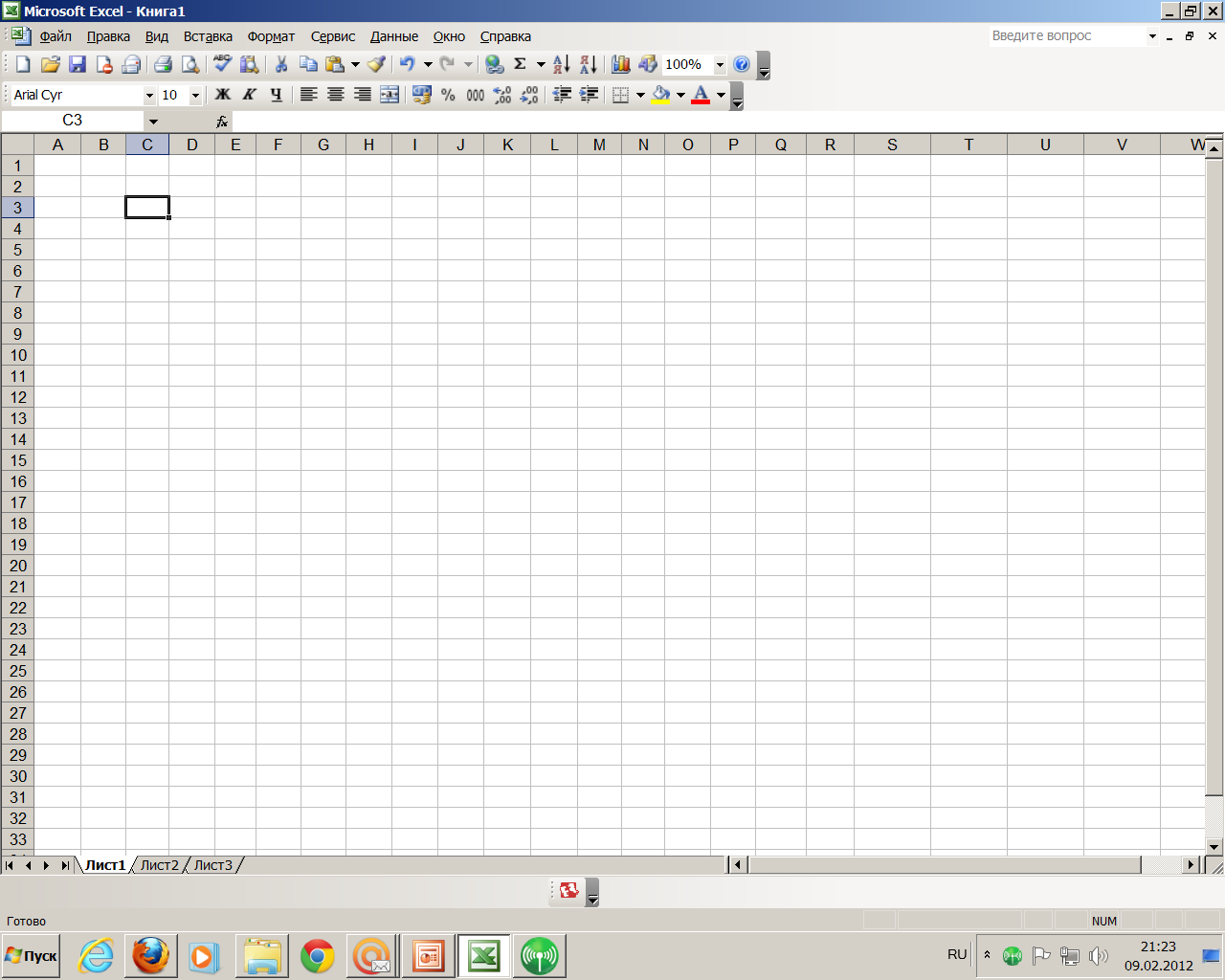The image size is (1225, 980).
Task: Click the Permission document icon
Action: (104, 64)
